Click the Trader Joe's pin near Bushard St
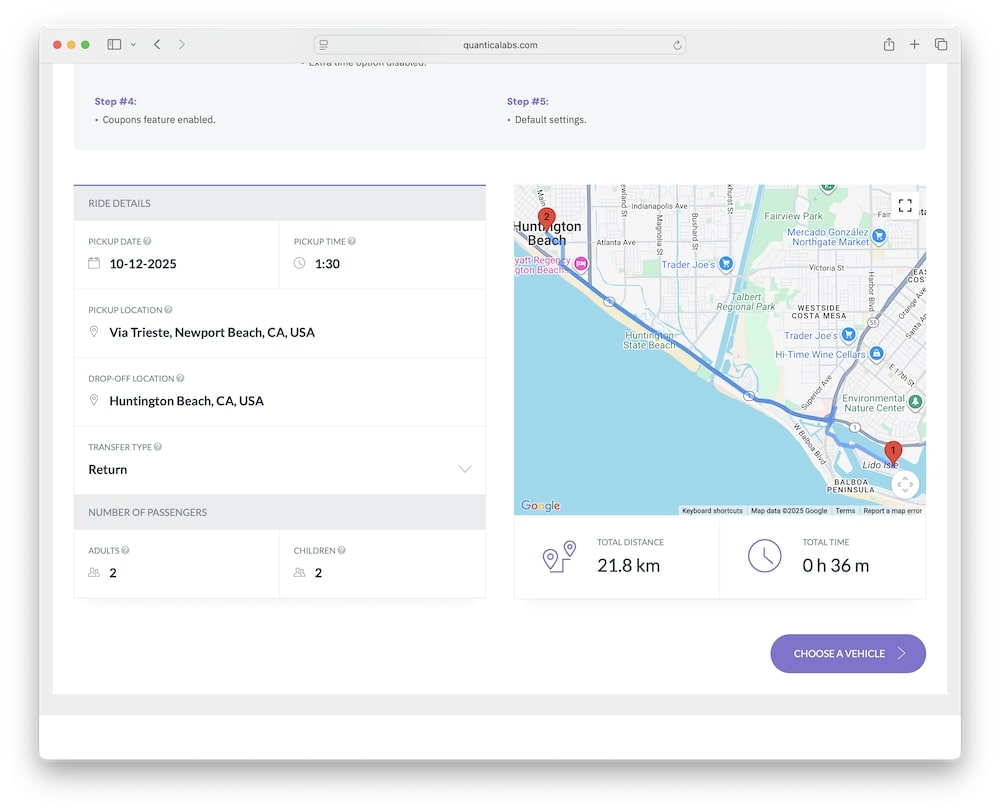The width and height of the screenshot is (1000, 811). (726, 263)
